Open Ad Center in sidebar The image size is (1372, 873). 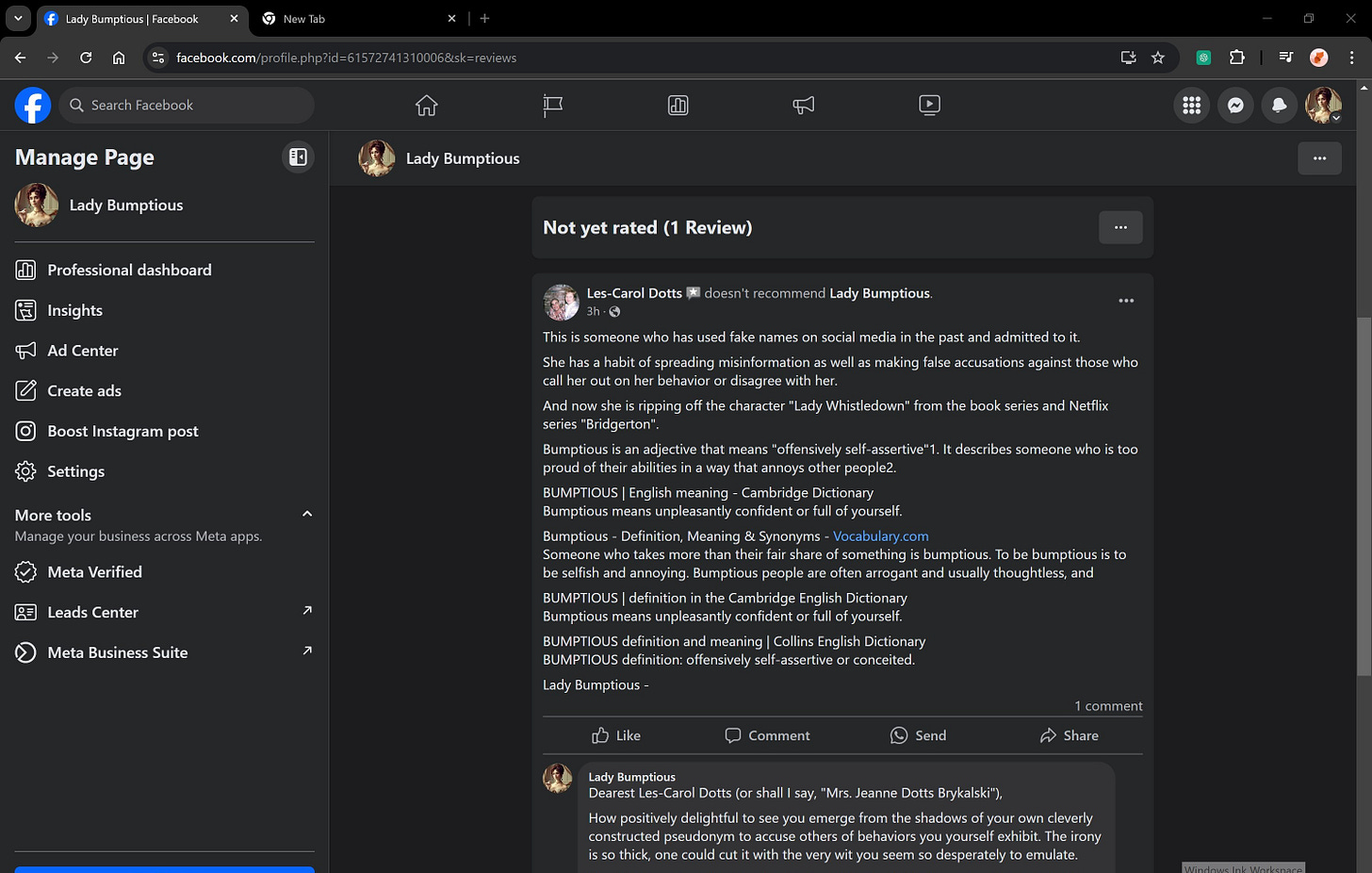pos(165,351)
